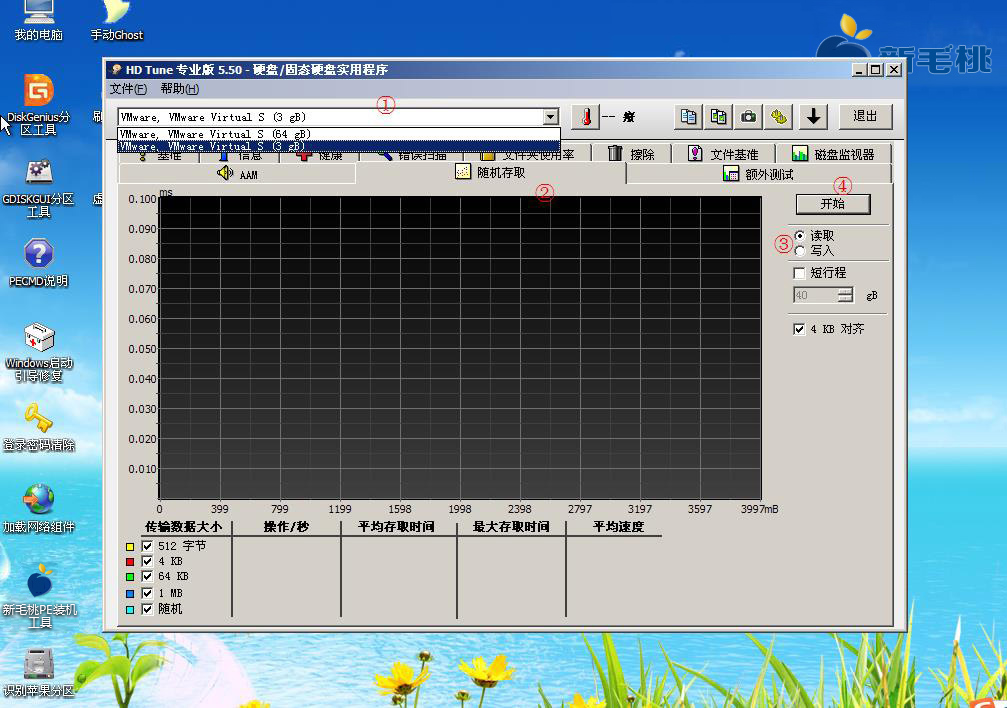This screenshot has width=1007, height=708.
Task: Uncheck the 1 MB transfer size checkbox
Action: [147, 593]
